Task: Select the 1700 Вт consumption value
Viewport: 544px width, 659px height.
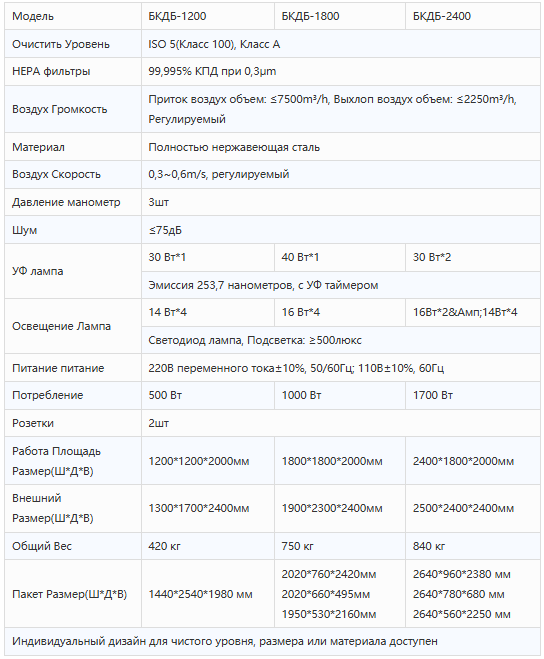Action: coord(473,395)
